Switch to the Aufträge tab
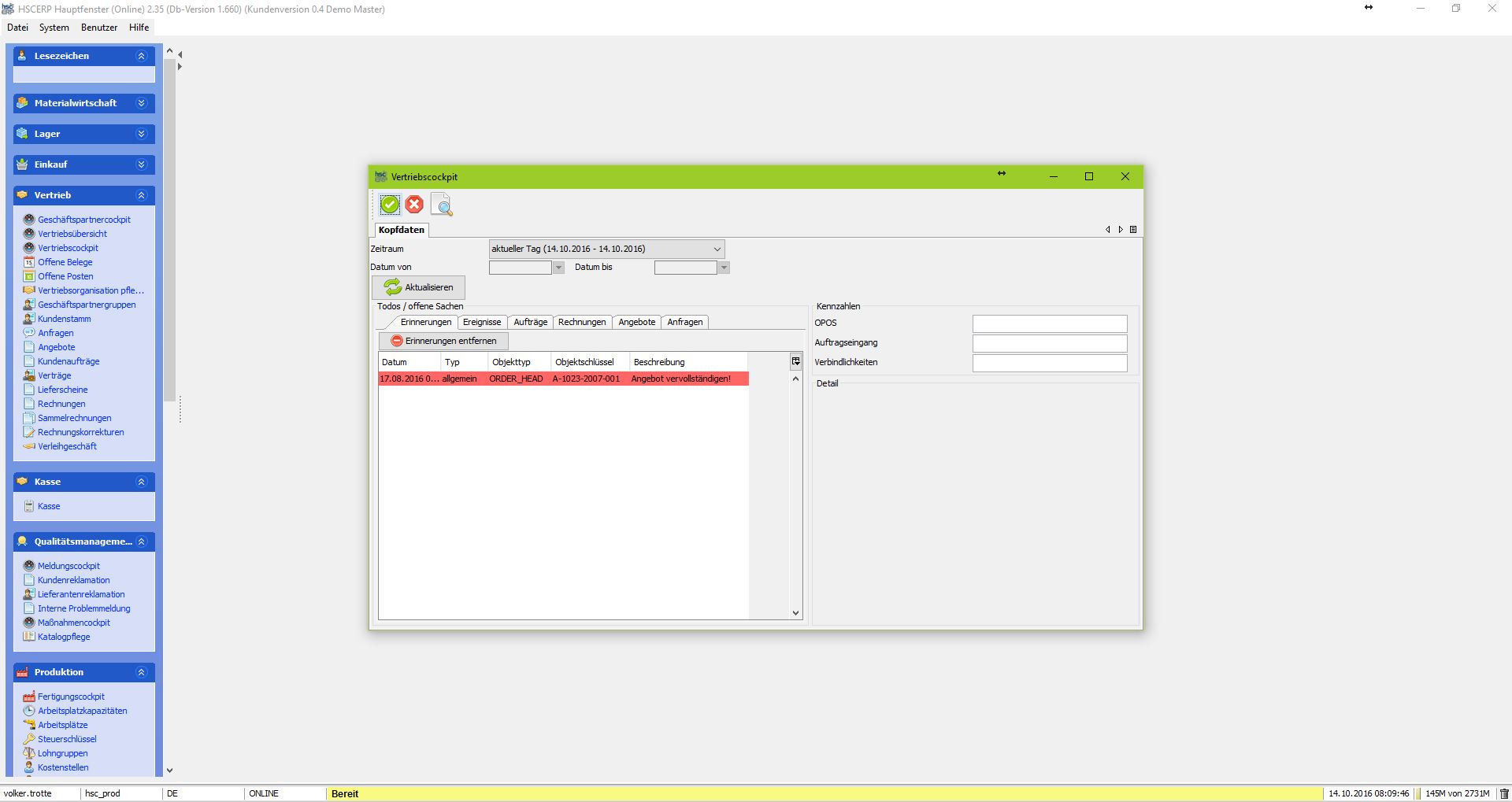This screenshot has height=802, width=1512. click(530, 322)
